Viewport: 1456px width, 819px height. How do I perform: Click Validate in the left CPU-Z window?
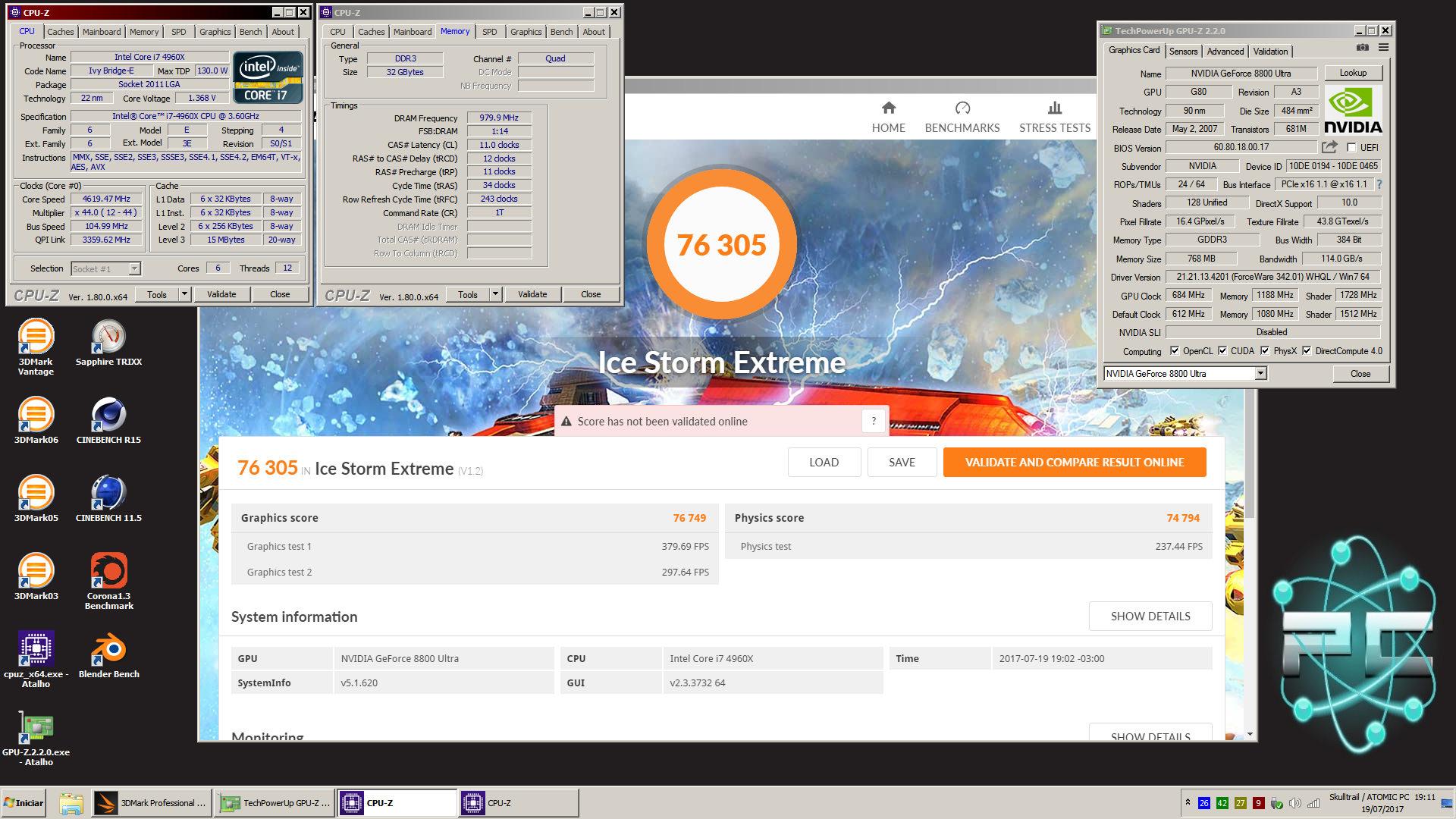coord(221,294)
